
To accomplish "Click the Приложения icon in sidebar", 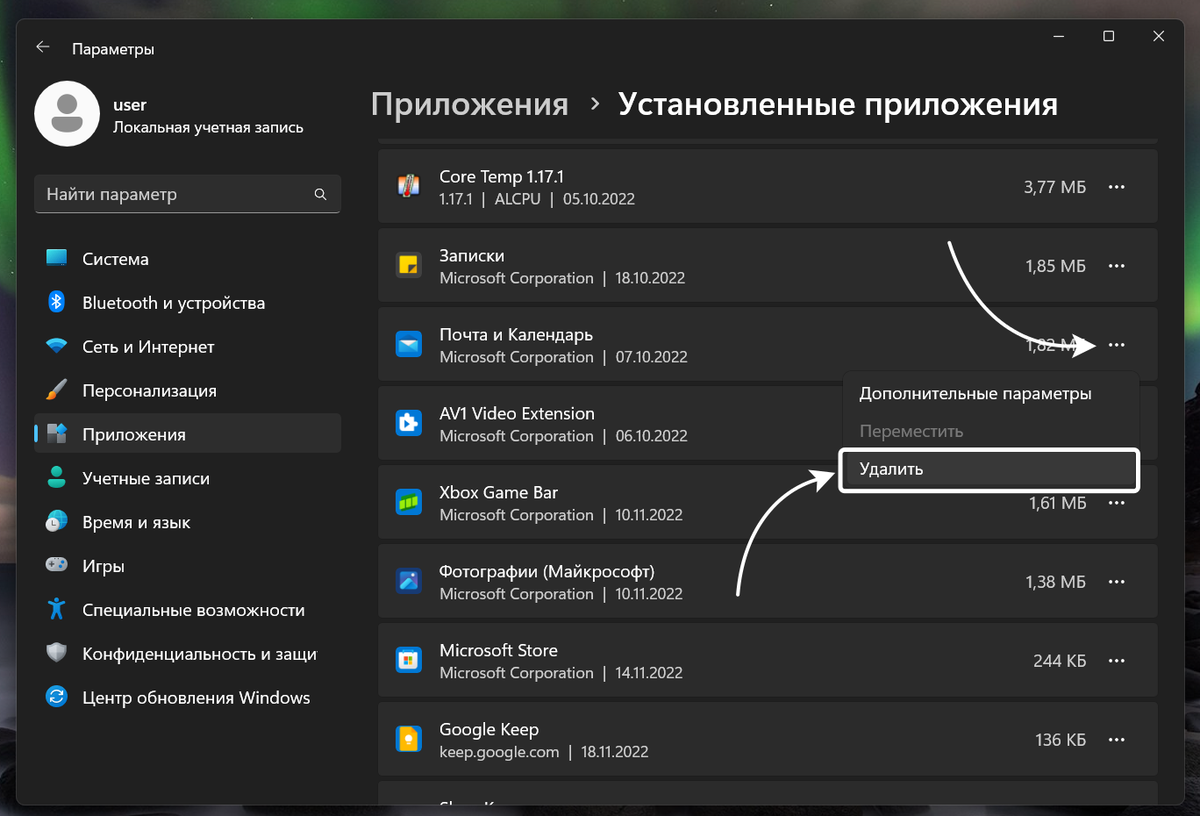I will pos(57,435).
